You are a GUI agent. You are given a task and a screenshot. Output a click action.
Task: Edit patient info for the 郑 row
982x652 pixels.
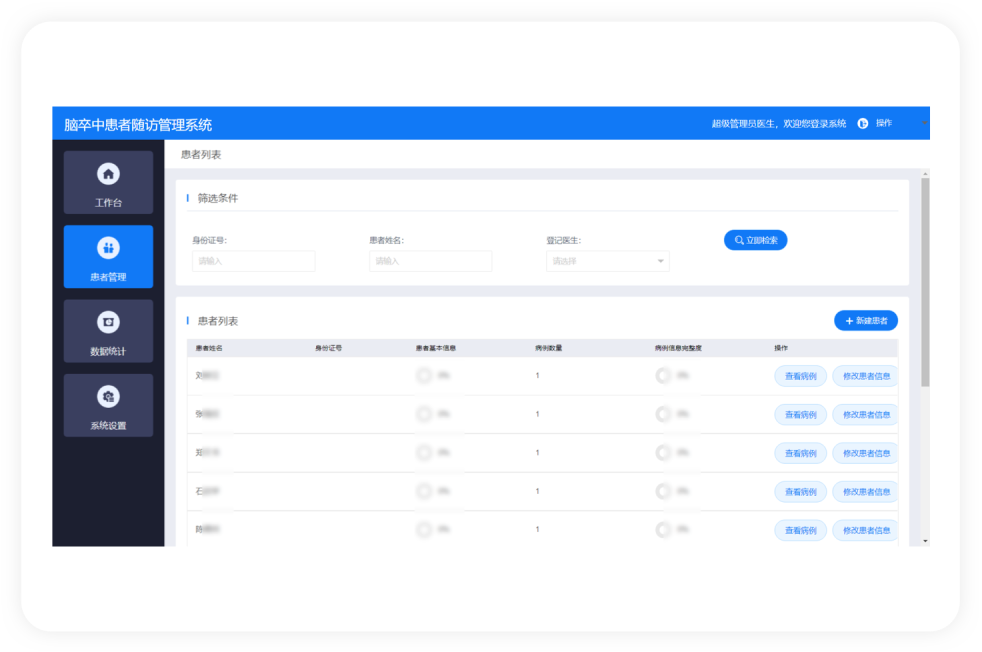click(x=866, y=453)
